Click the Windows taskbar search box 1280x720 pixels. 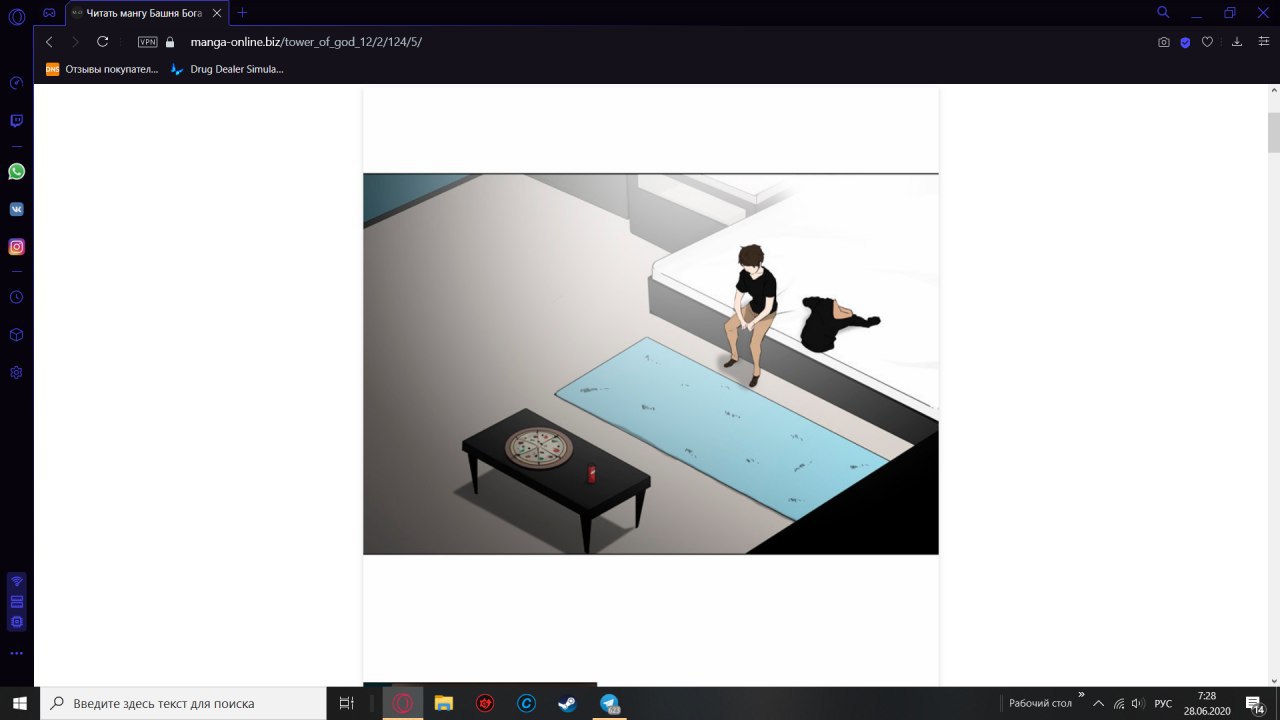pyautogui.click(x=183, y=703)
